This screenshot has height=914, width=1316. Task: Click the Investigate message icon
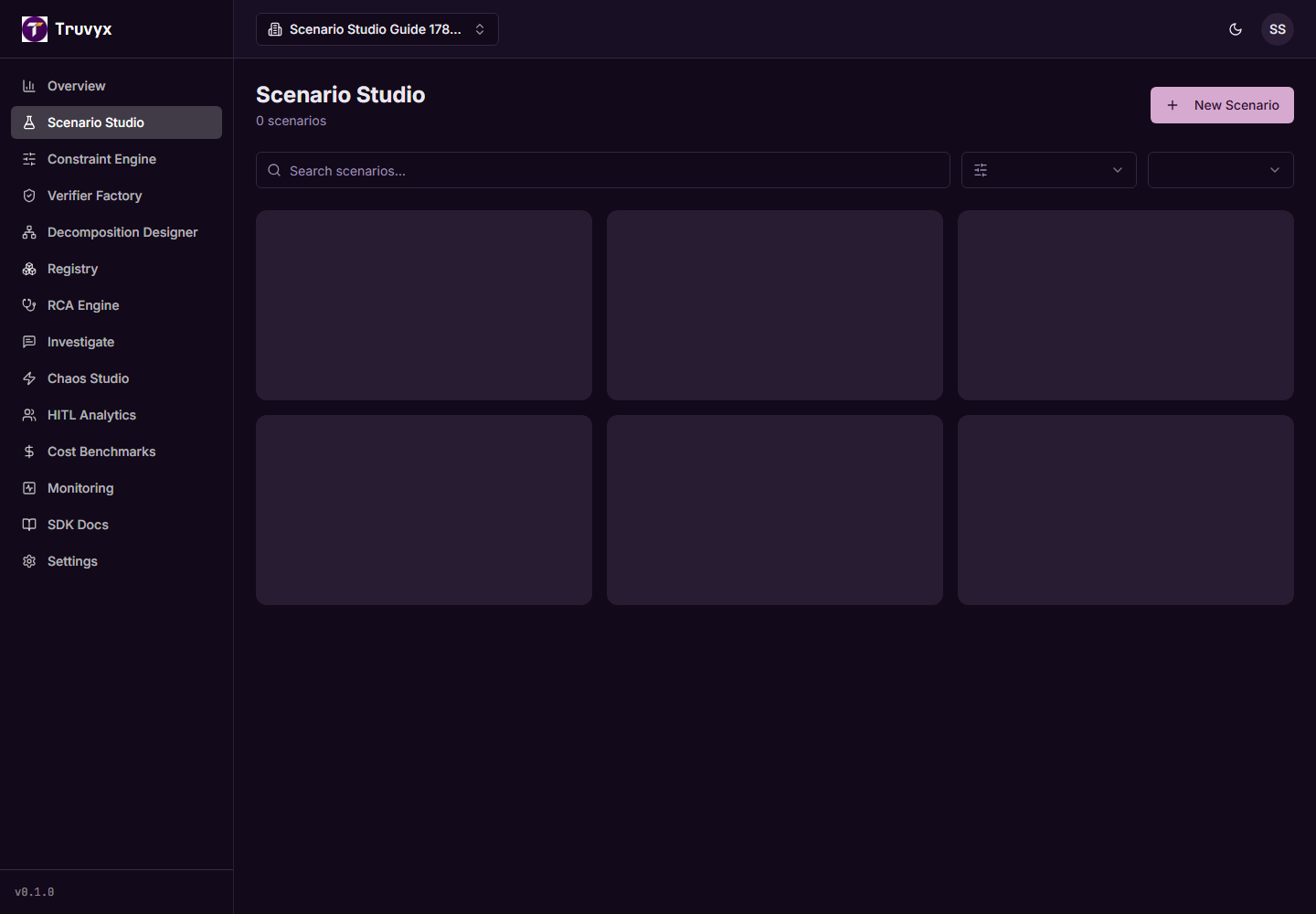29,342
